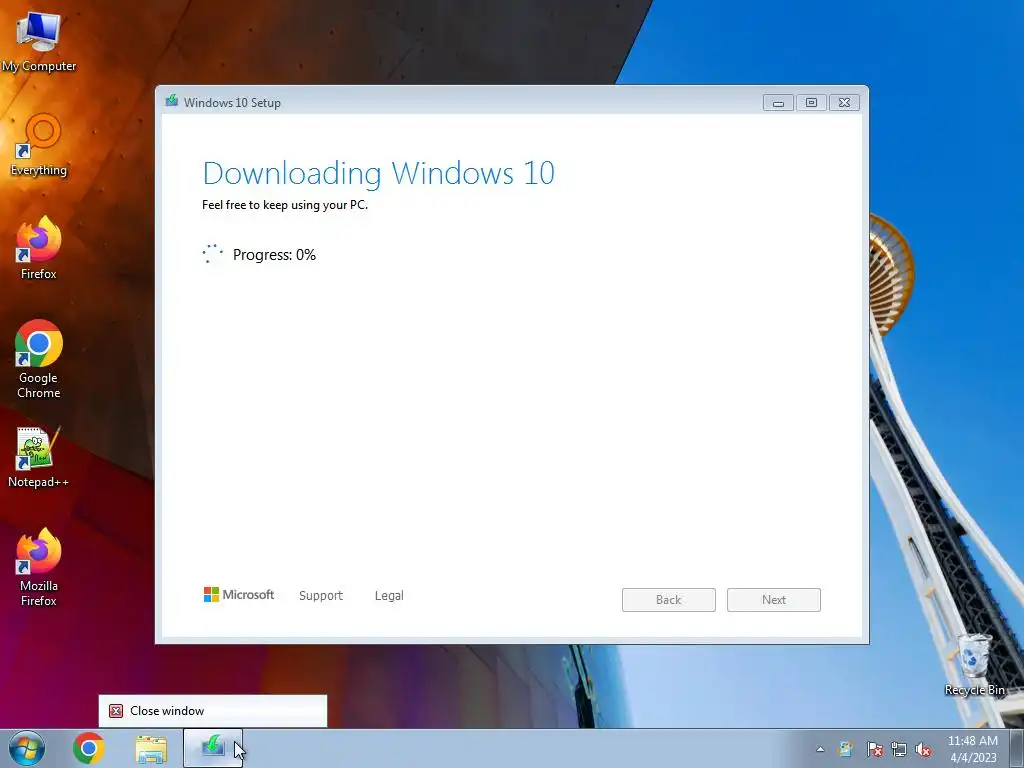
Task: Open Chrome from the taskbar
Action: (x=89, y=748)
